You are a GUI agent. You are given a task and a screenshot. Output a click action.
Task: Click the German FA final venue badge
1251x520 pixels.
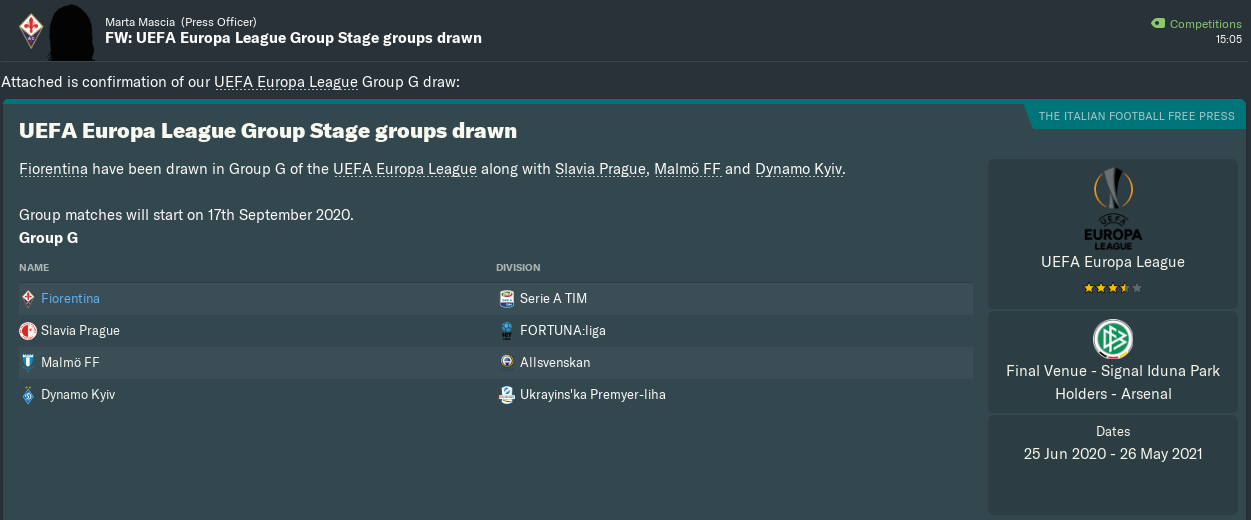[1113, 339]
